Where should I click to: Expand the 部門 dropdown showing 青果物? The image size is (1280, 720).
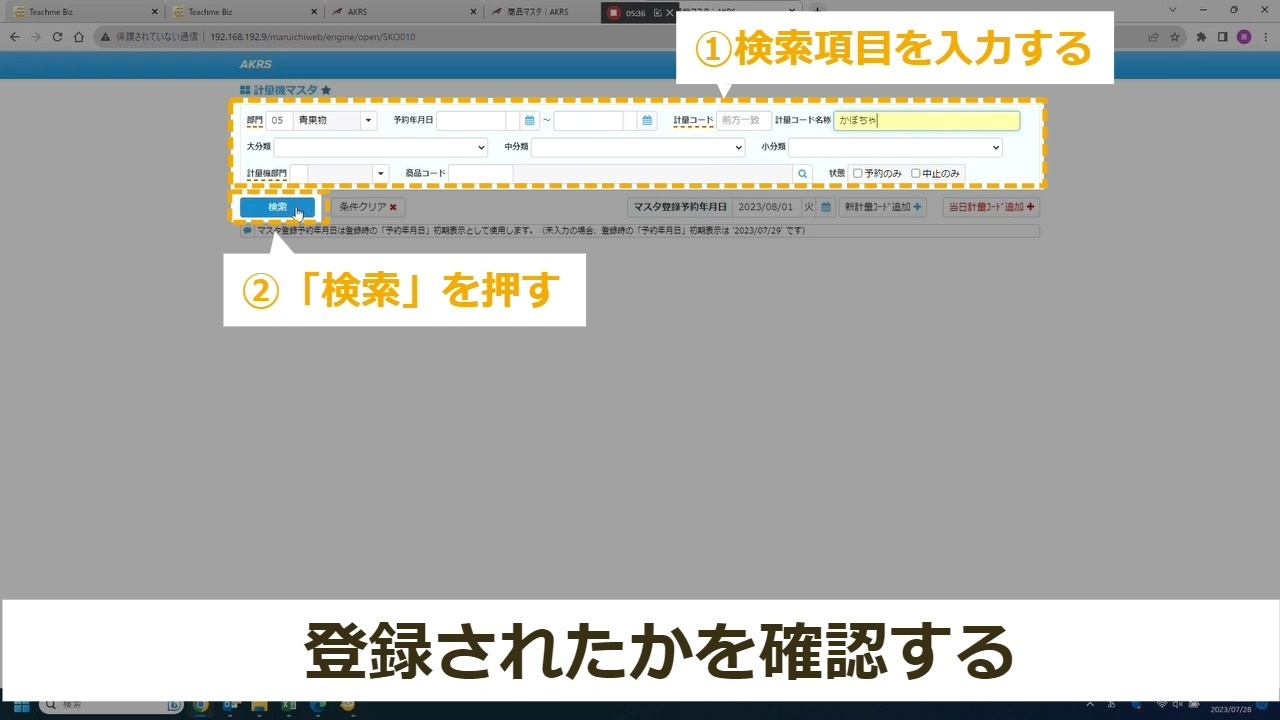coord(369,121)
